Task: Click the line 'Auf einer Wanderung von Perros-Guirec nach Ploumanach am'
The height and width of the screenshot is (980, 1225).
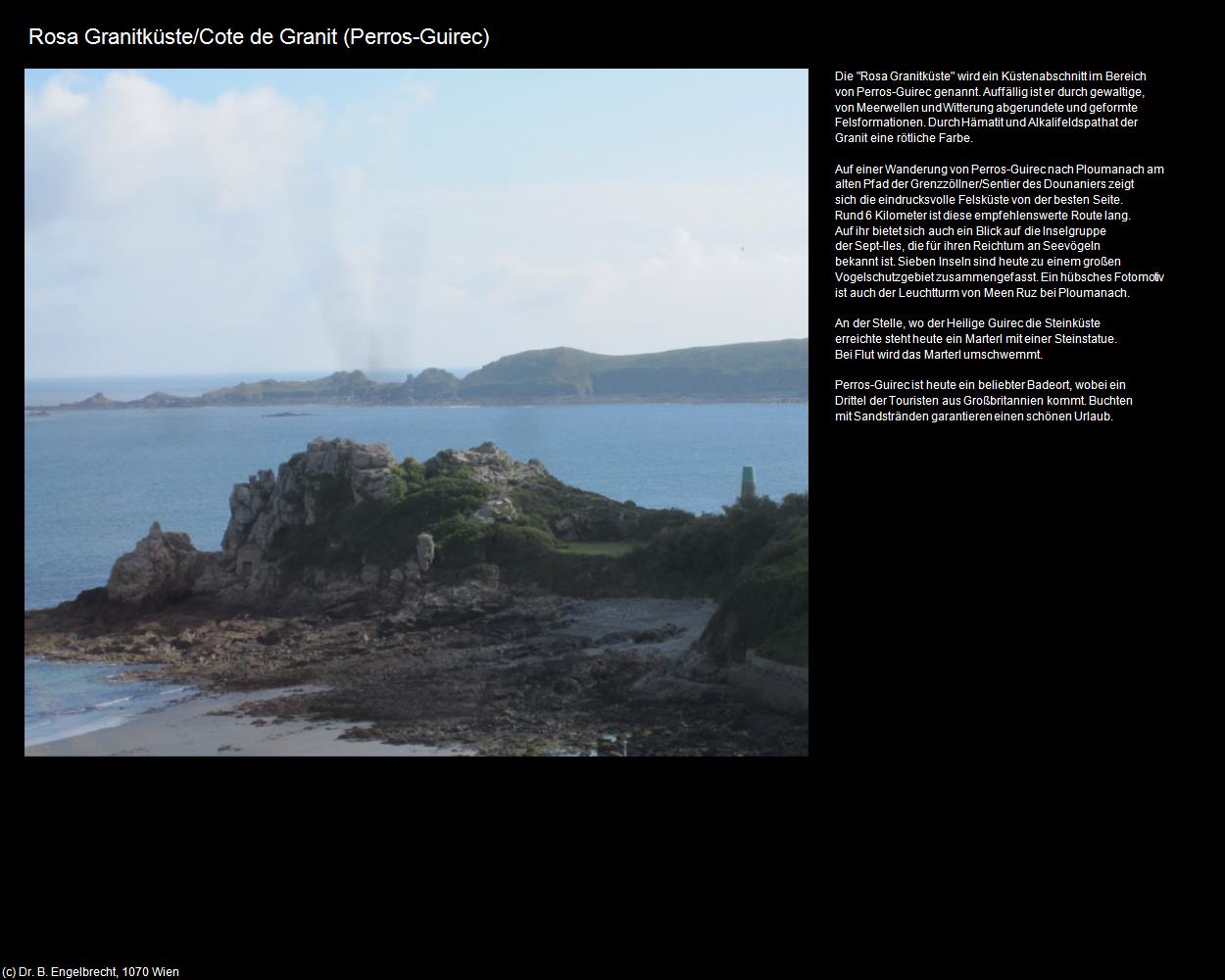Action: [x=1000, y=169]
